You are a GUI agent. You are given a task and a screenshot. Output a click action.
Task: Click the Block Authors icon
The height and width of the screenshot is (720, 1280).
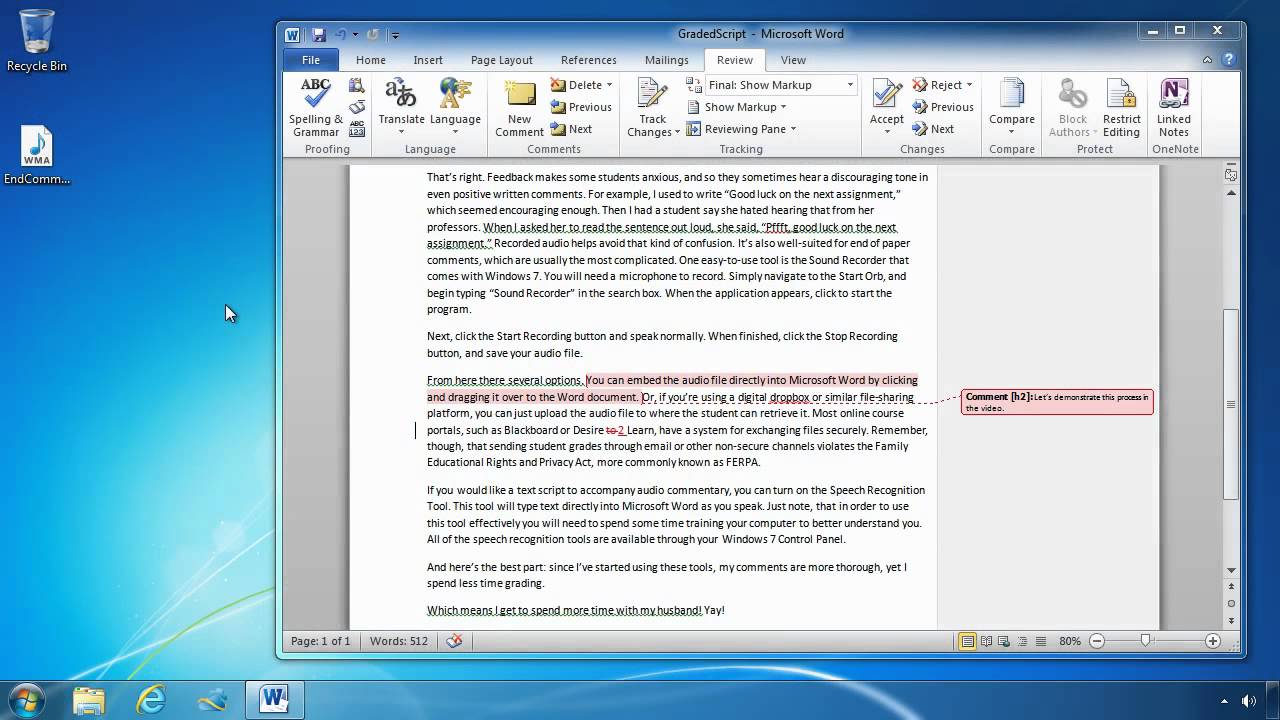click(1072, 95)
